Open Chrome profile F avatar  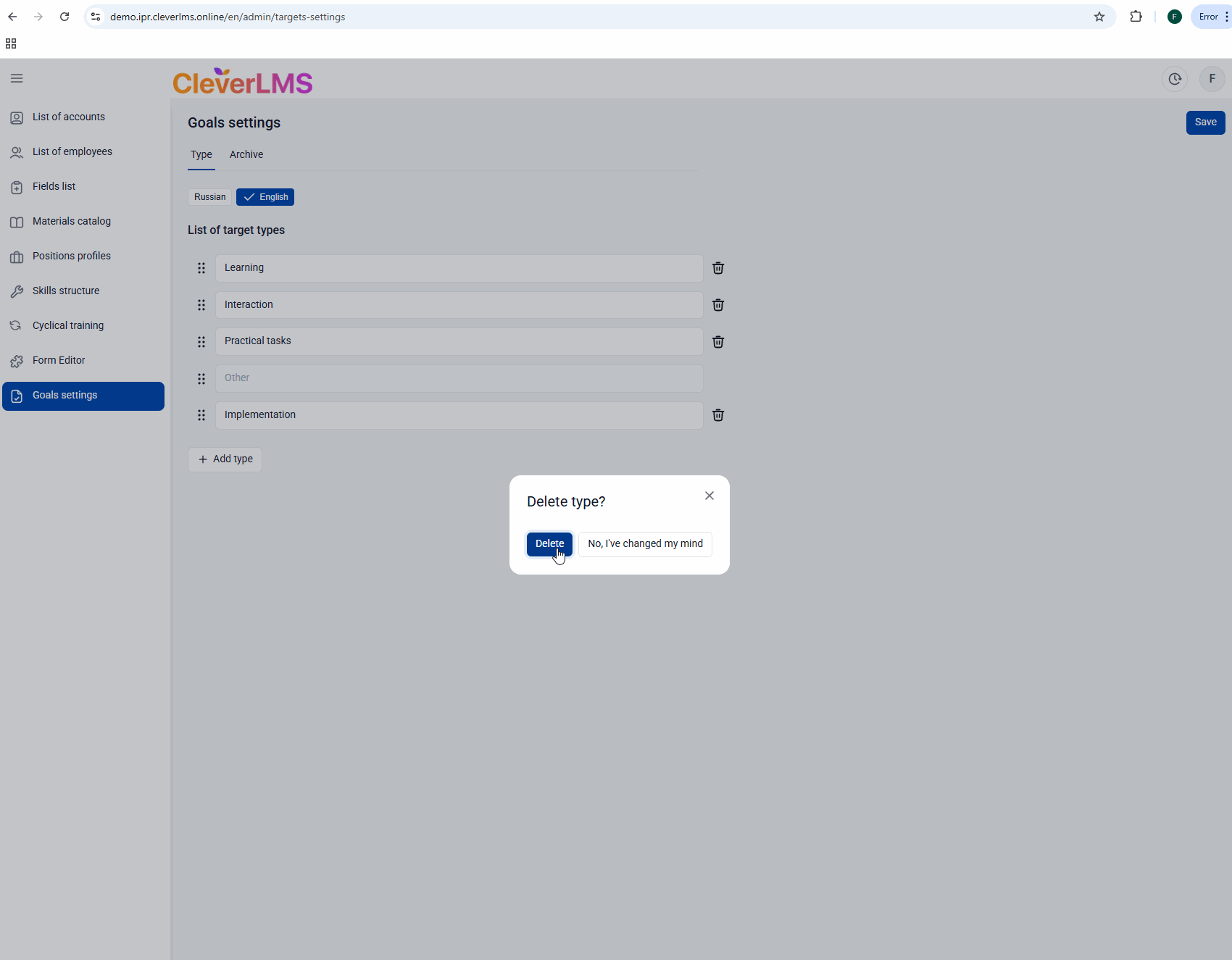tap(1175, 17)
